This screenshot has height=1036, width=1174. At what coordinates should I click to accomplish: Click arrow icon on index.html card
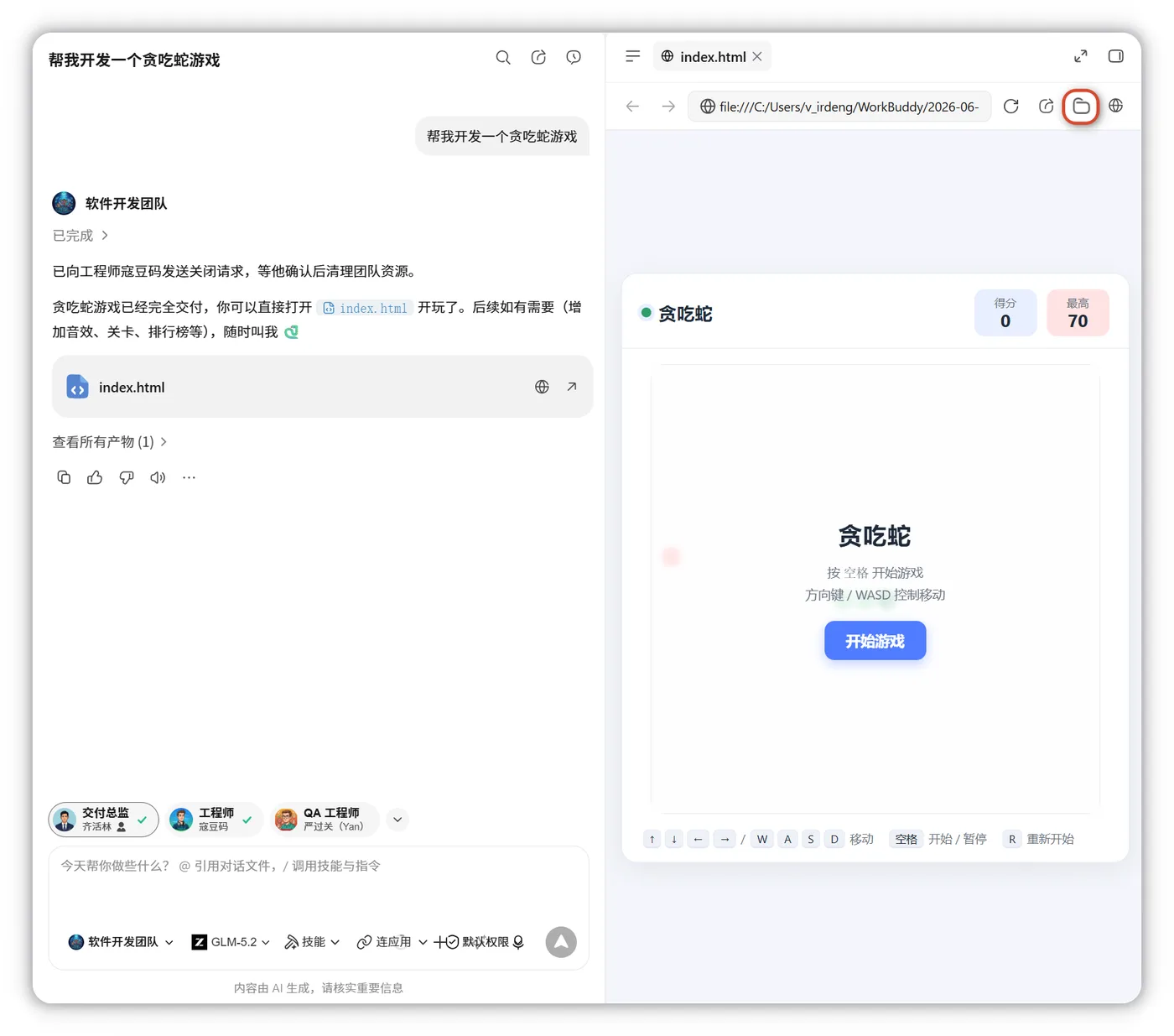click(x=572, y=387)
